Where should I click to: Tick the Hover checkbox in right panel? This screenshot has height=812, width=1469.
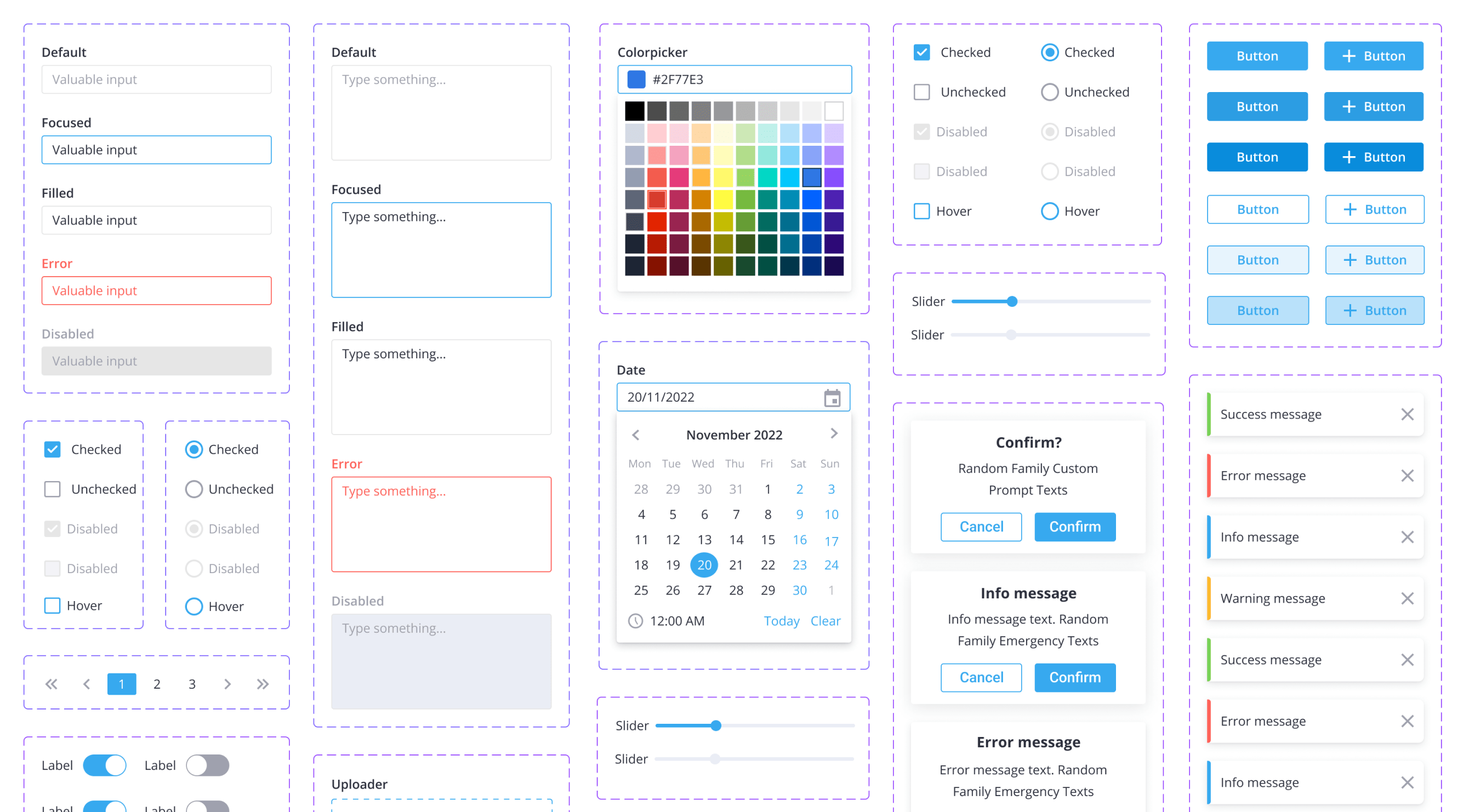[x=921, y=211]
